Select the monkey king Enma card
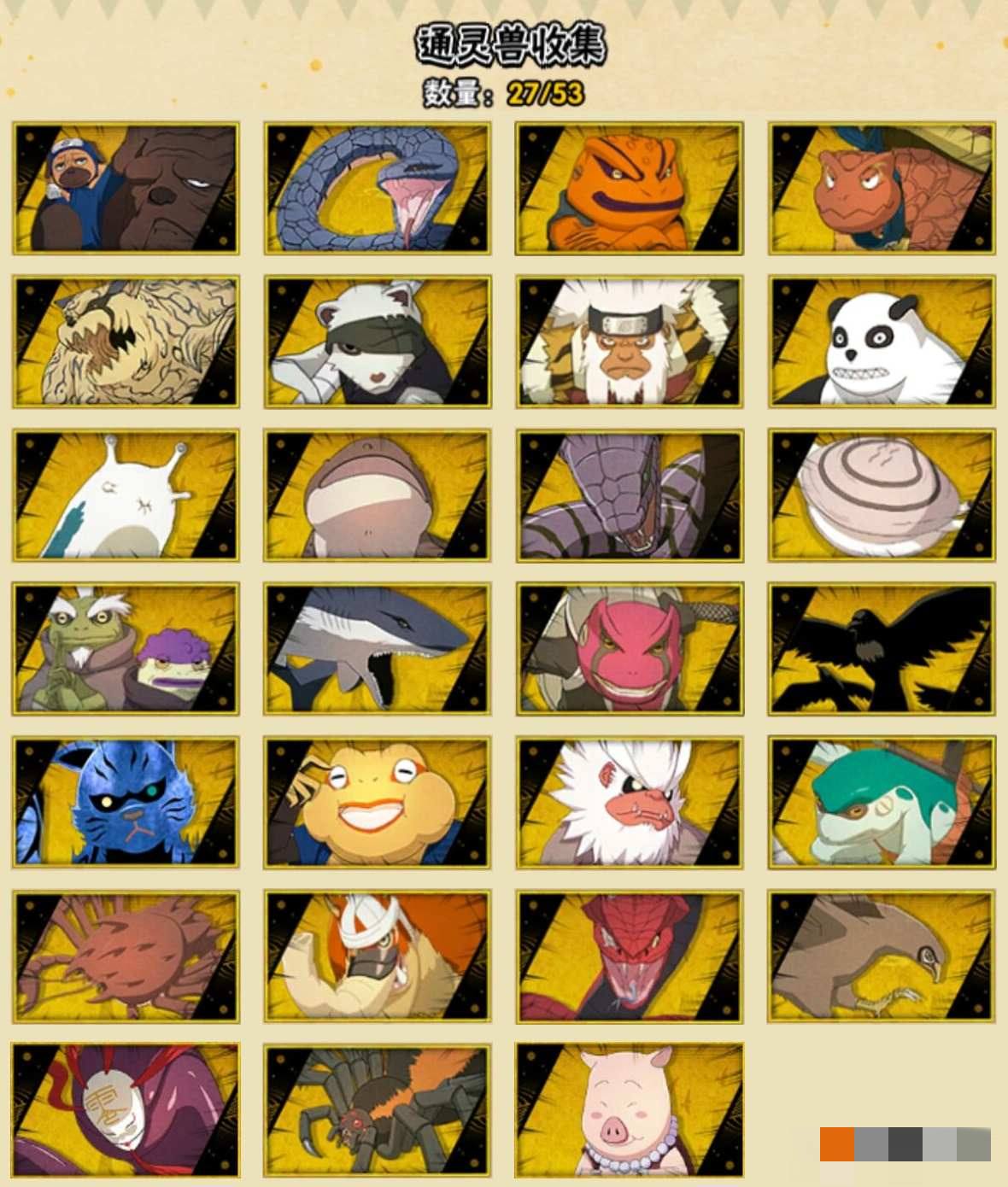1008x1187 pixels. click(630, 342)
